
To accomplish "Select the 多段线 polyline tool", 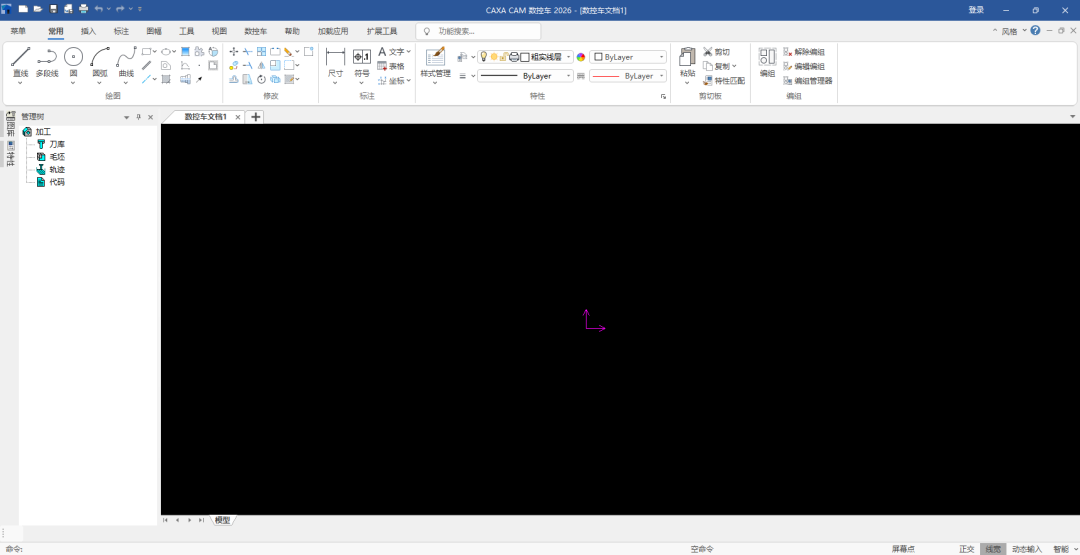I will point(47,62).
